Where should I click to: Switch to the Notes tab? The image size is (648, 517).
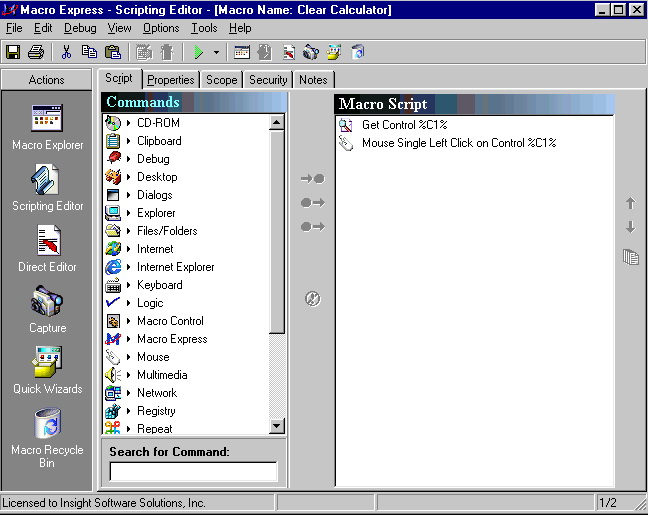(x=313, y=80)
